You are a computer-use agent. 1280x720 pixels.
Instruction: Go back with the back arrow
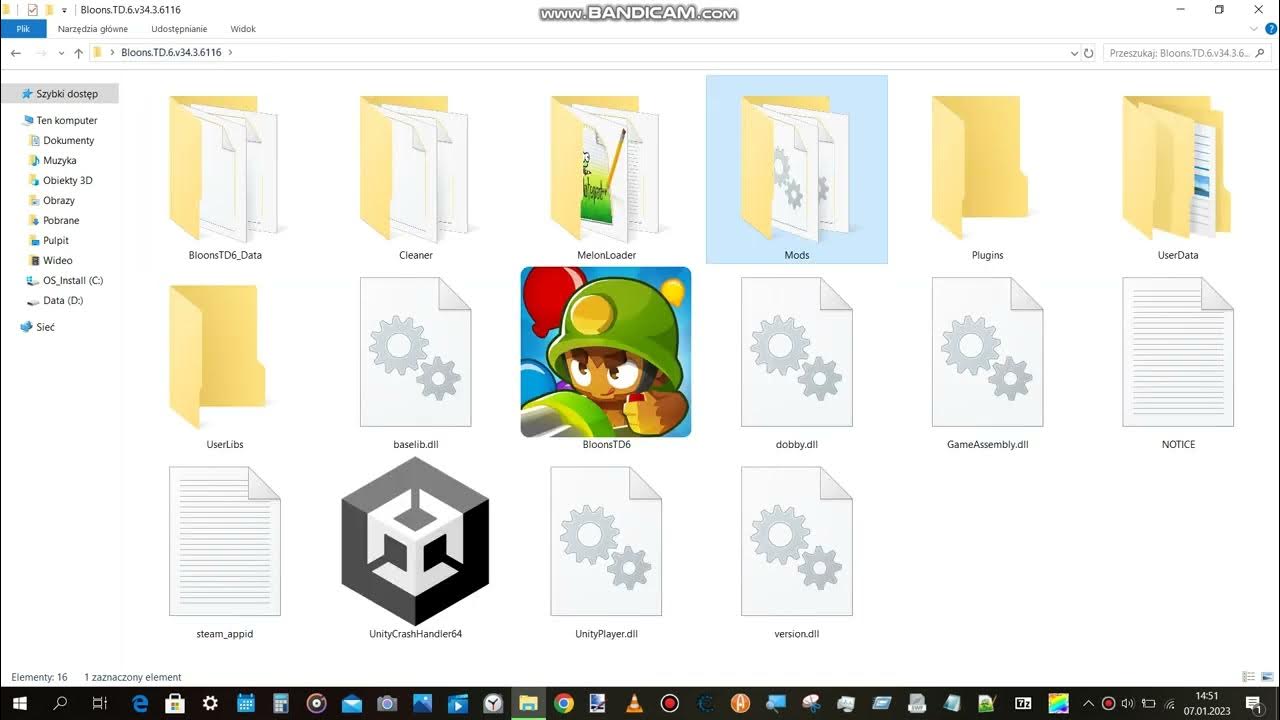tap(16, 53)
